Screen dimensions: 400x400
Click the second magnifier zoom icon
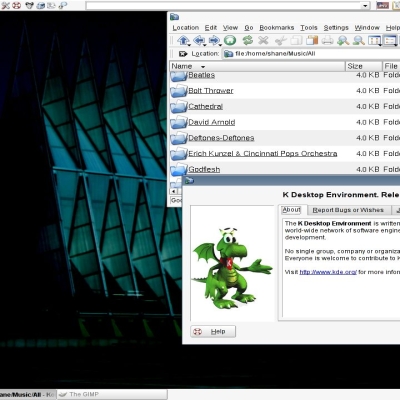tap(359, 41)
